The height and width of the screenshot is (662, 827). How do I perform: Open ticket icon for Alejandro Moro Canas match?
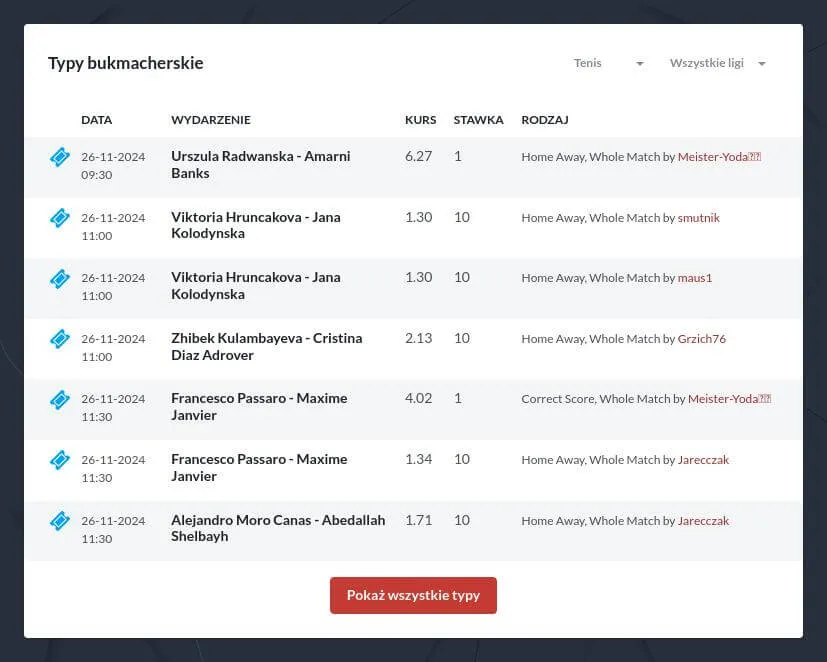point(60,521)
